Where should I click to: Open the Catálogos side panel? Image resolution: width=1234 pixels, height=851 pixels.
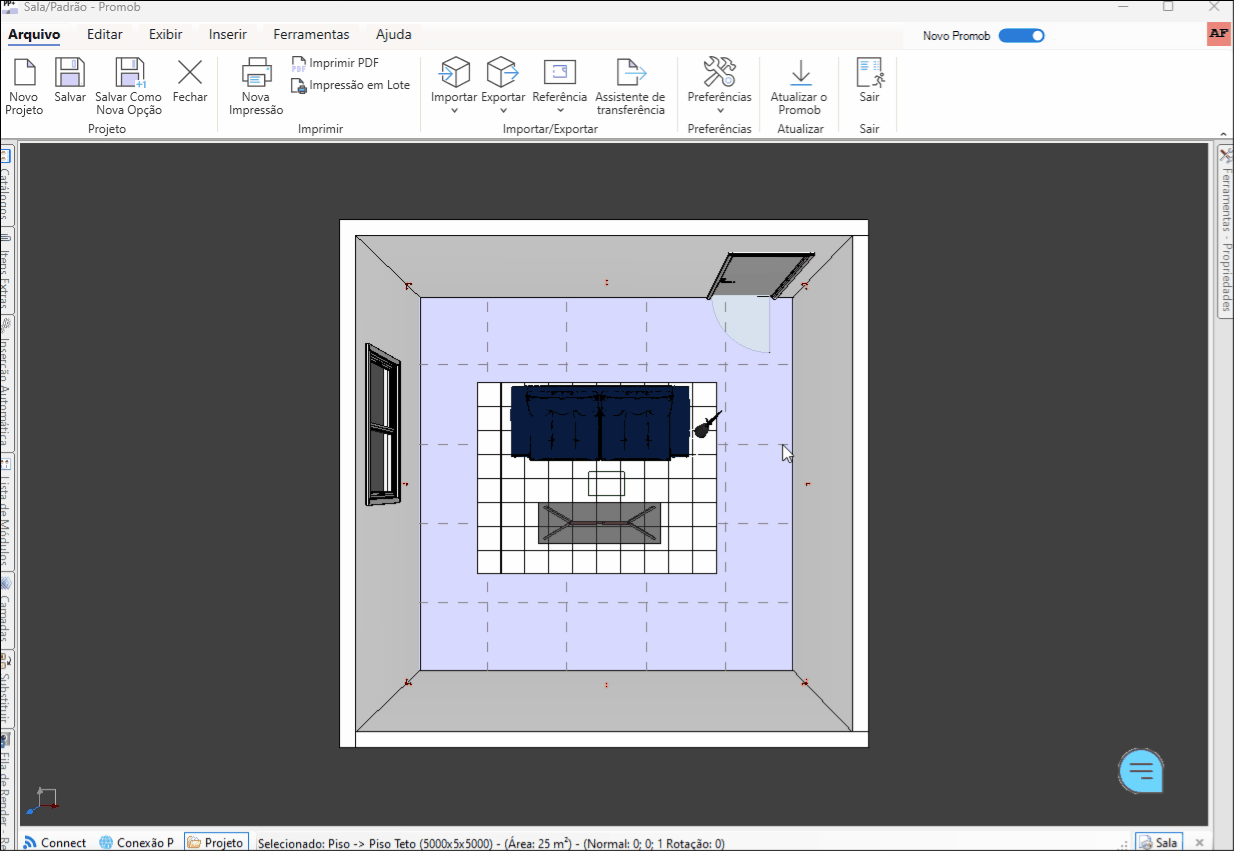click(x=5, y=185)
